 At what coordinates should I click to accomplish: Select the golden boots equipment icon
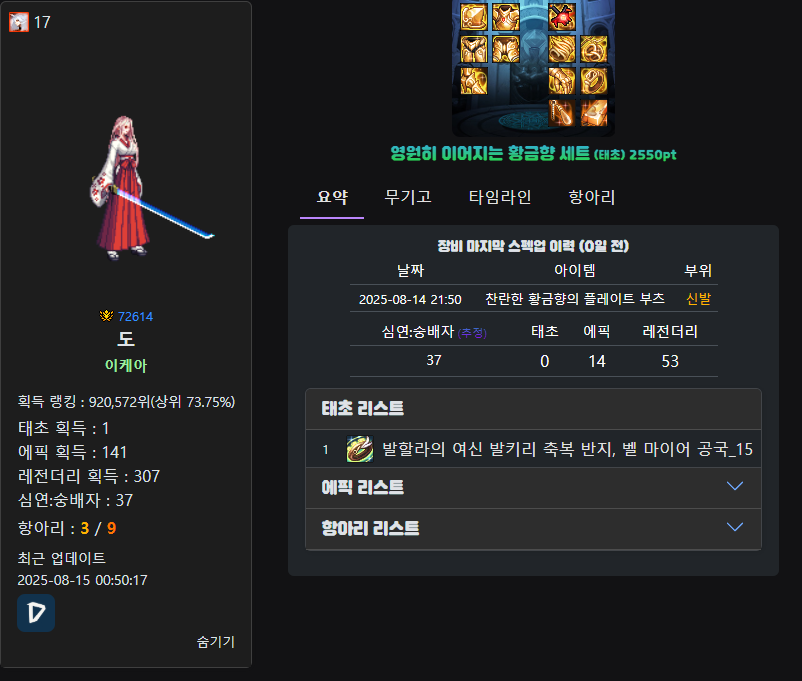click(x=474, y=81)
